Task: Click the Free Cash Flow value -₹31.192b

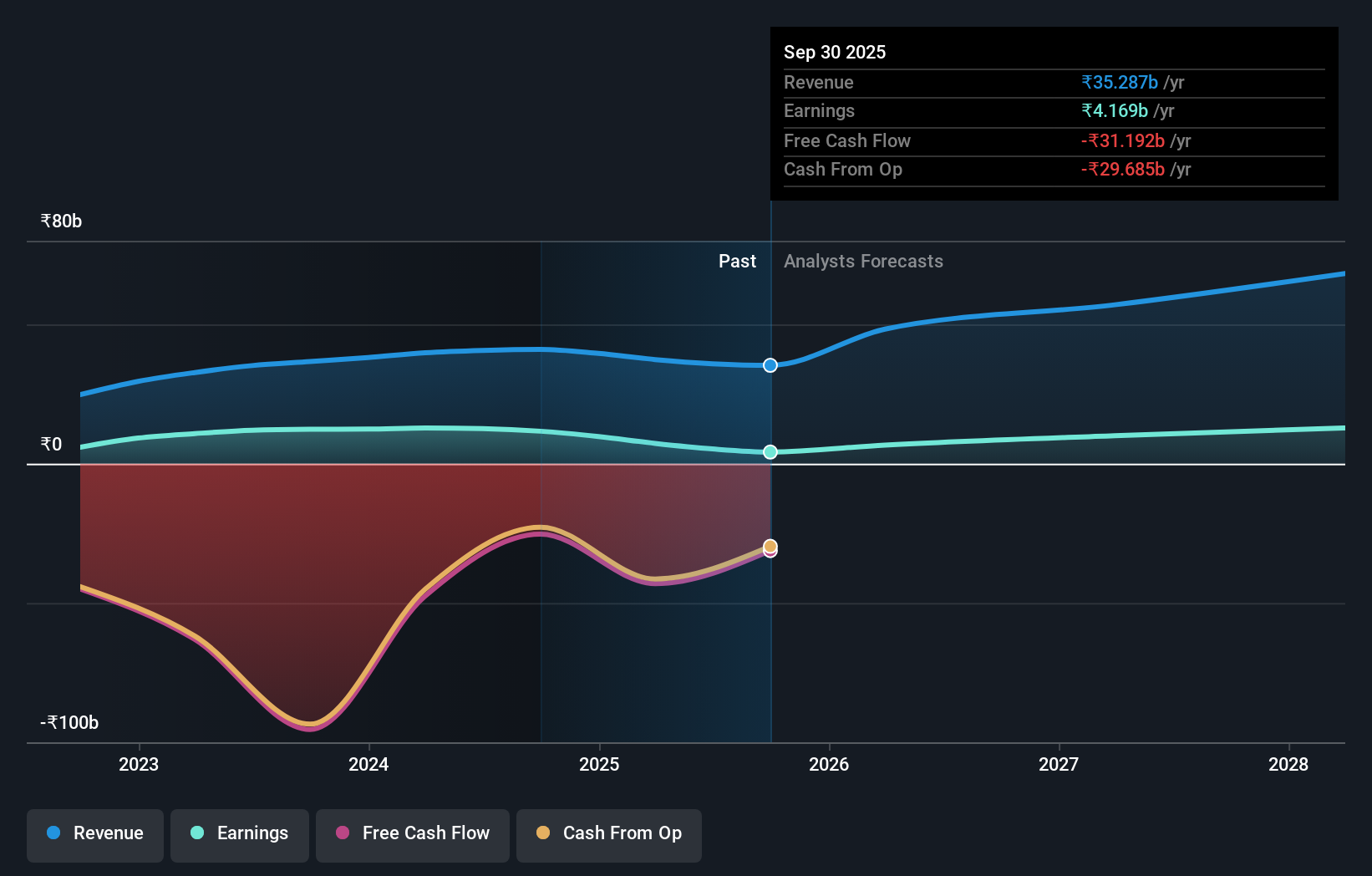Action: pos(1123,140)
